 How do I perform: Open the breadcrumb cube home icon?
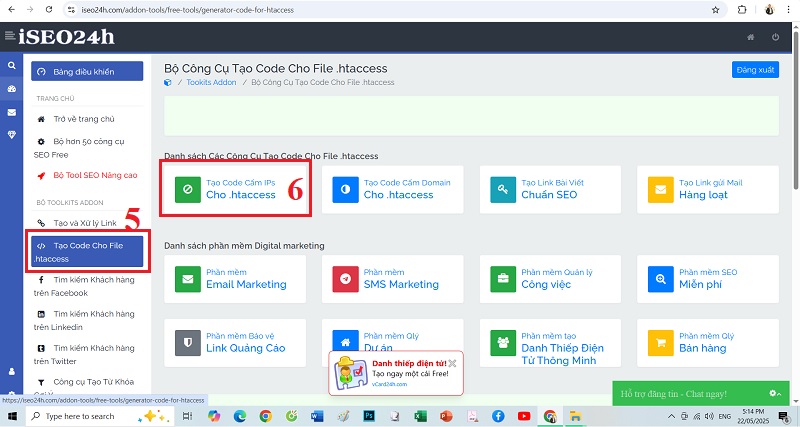pos(168,82)
